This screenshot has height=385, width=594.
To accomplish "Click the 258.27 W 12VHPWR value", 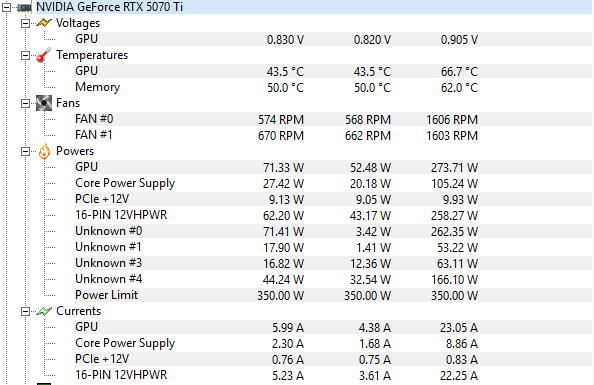I will (455, 215).
